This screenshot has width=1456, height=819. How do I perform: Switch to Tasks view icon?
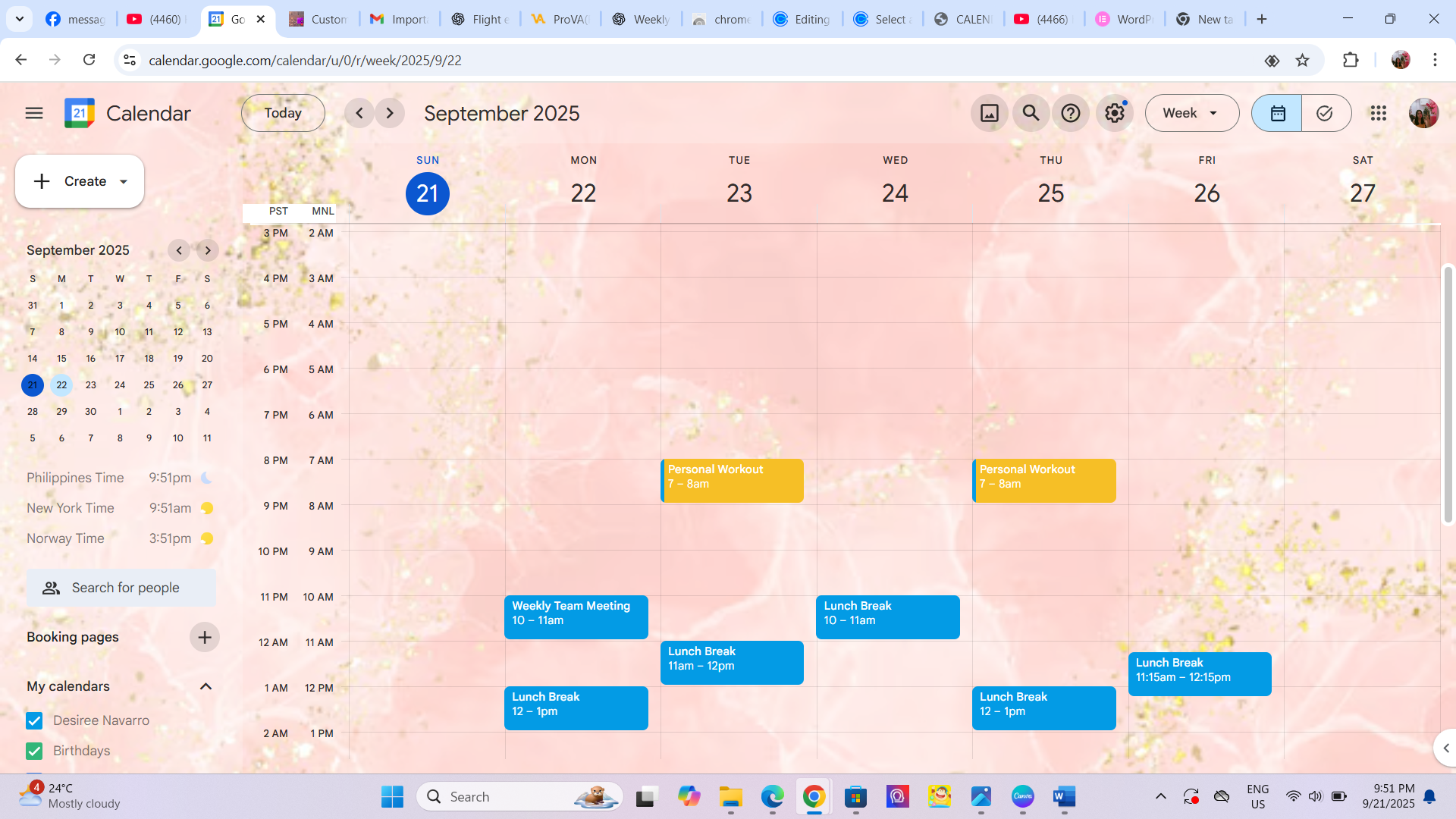point(1325,113)
